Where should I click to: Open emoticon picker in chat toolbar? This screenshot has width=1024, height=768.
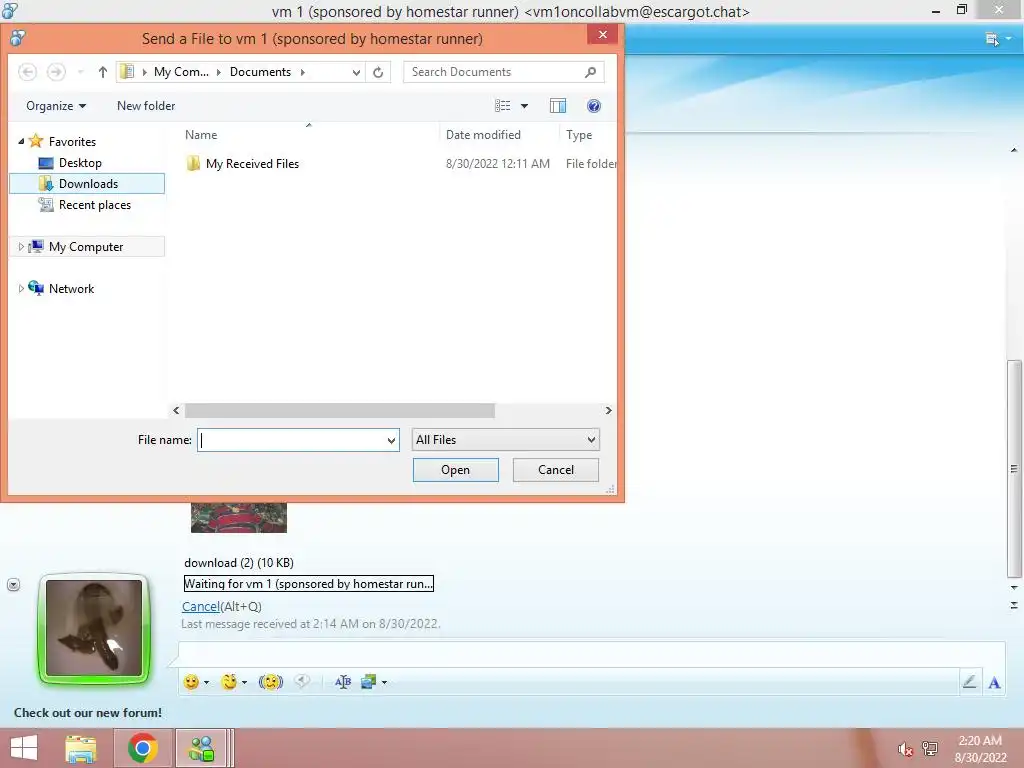pos(191,682)
